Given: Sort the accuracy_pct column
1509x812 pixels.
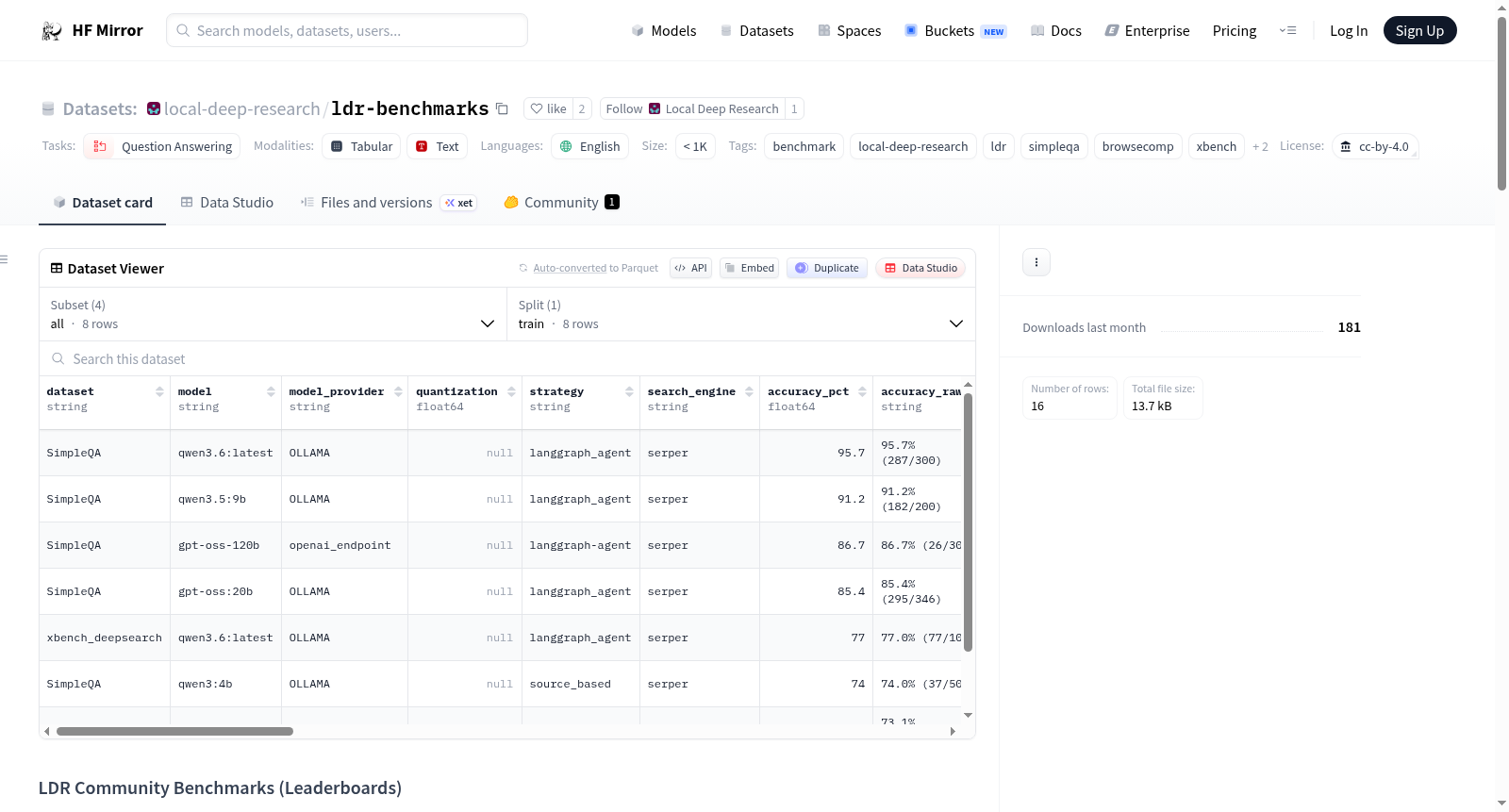Looking at the screenshot, I should [x=862, y=391].
